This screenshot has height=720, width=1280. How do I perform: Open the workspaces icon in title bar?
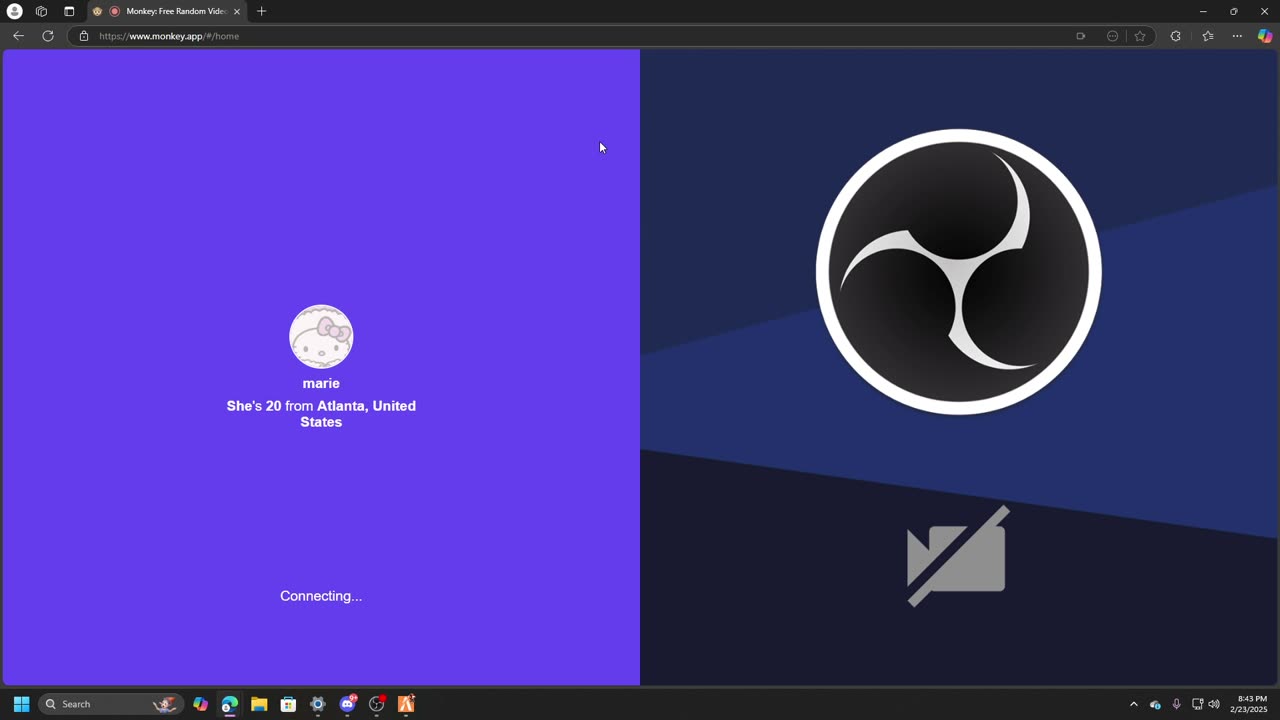[41, 11]
